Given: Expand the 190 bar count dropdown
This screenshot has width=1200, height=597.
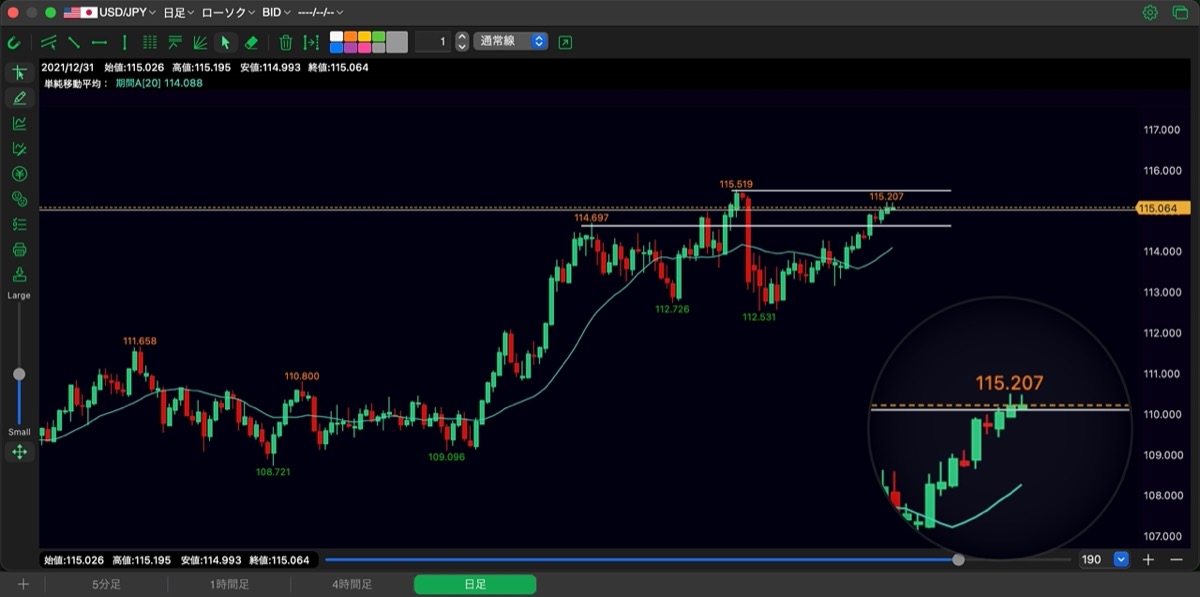Looking at the screenshot, I should [x=1121, y=560].
